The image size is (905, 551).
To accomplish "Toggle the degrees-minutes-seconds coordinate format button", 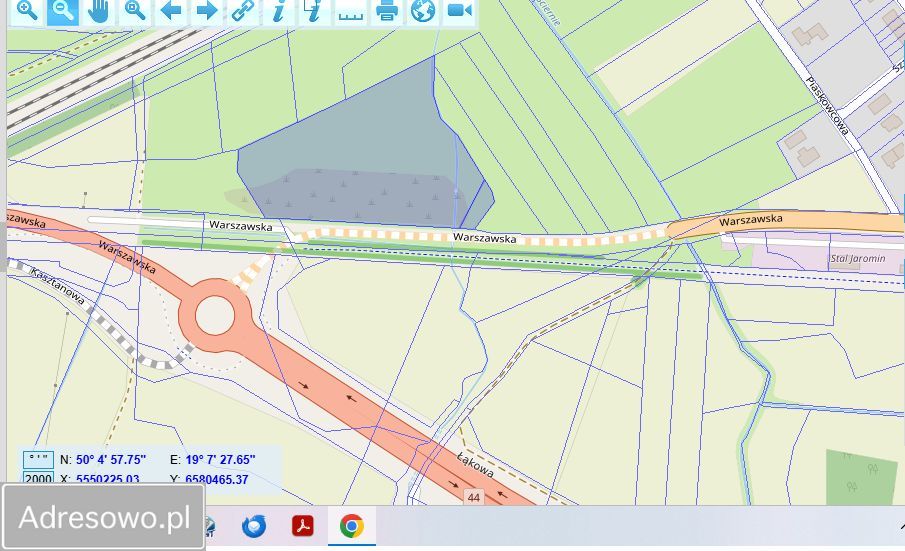I will point(39,460).
